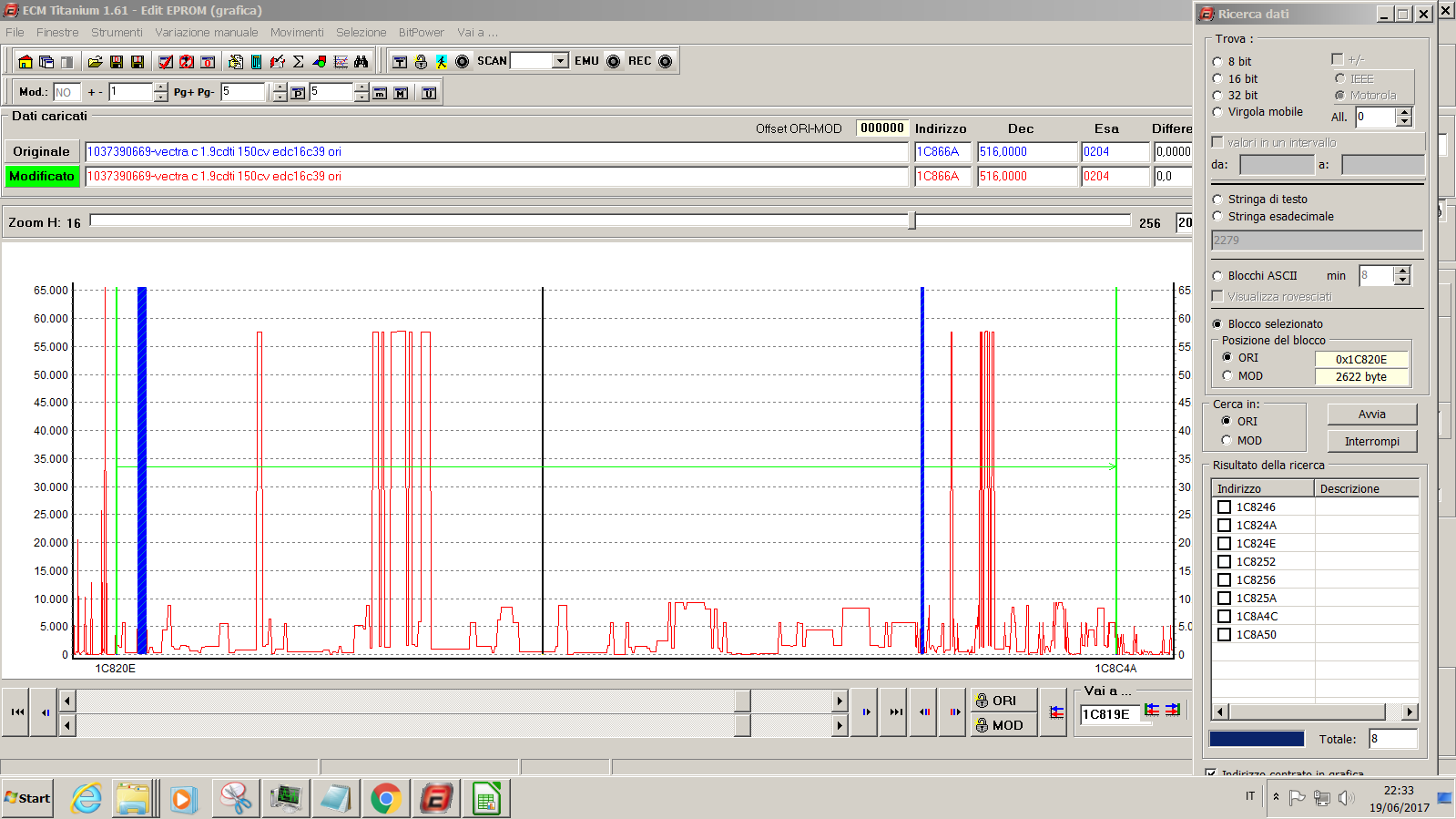Check the 1C8246 result checkbox

(x=1225, y=507)
